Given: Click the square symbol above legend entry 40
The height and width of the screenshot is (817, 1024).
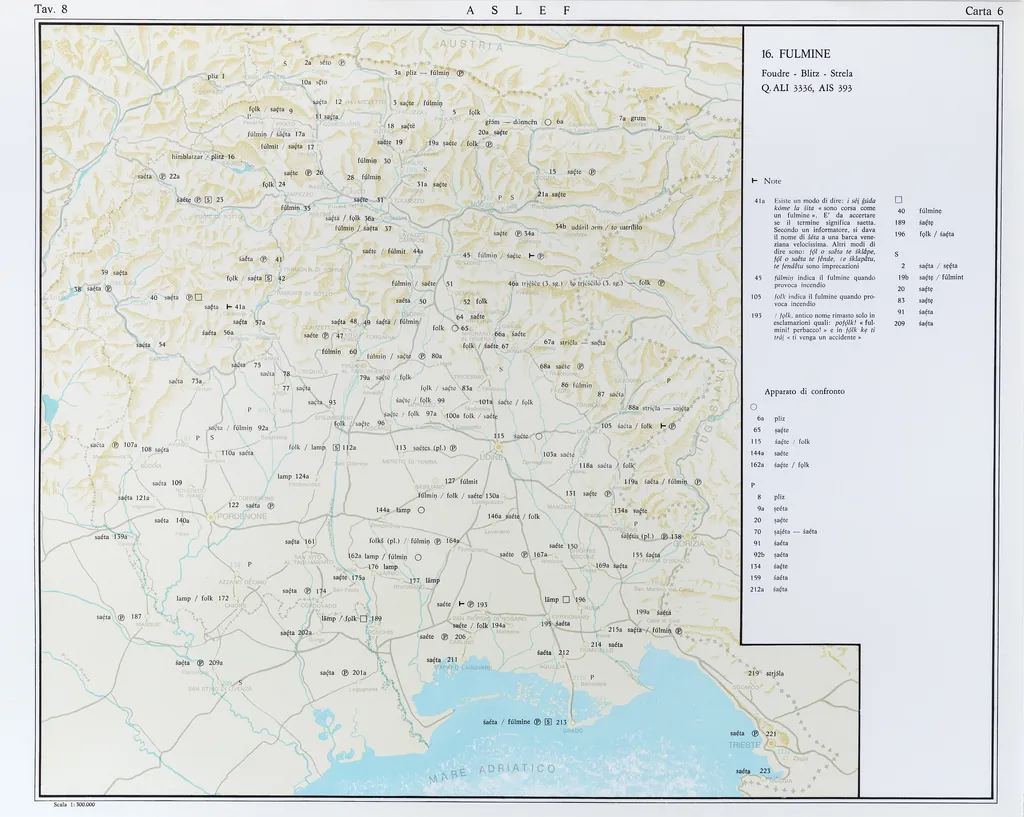Looking at the screenshot, I should coord(899,199).
